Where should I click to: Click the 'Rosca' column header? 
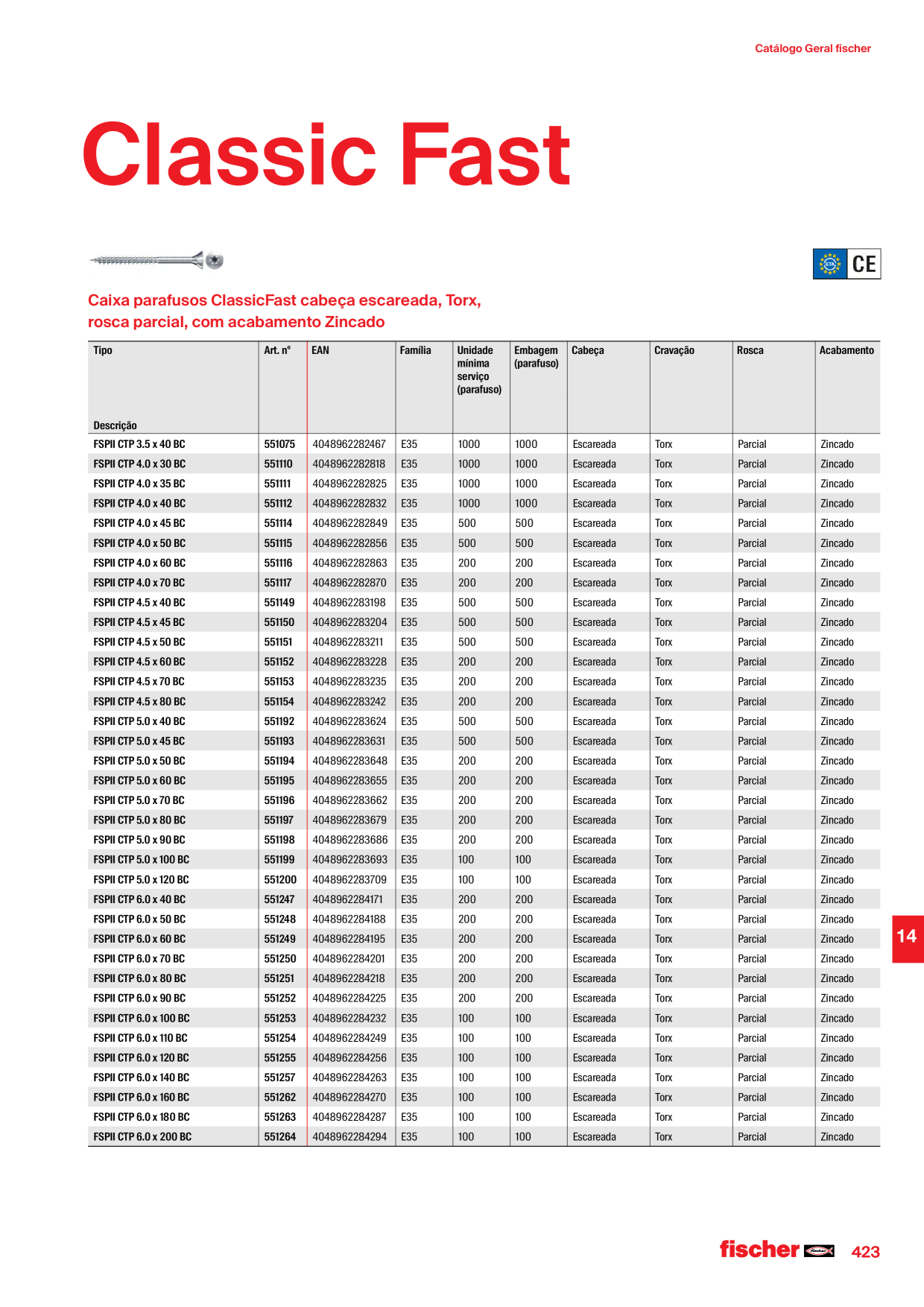[x=750, y=350]
